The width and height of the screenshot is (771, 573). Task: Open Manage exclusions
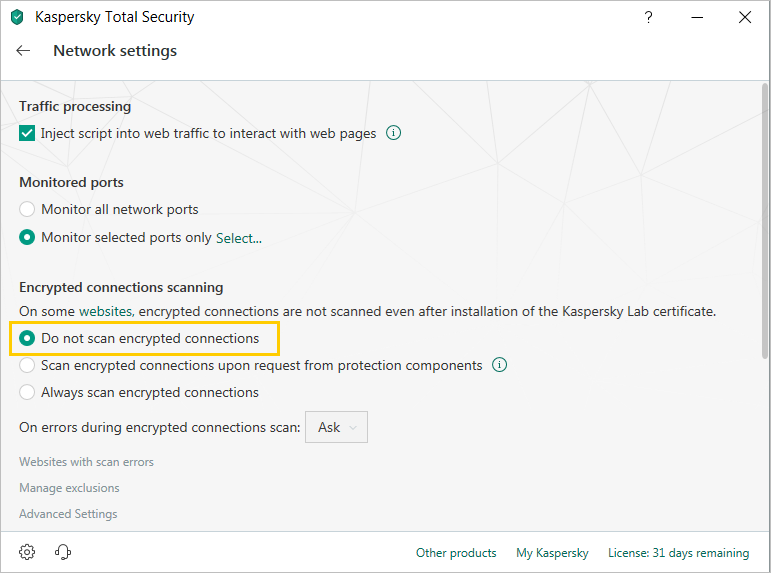[x=69, y=488]
